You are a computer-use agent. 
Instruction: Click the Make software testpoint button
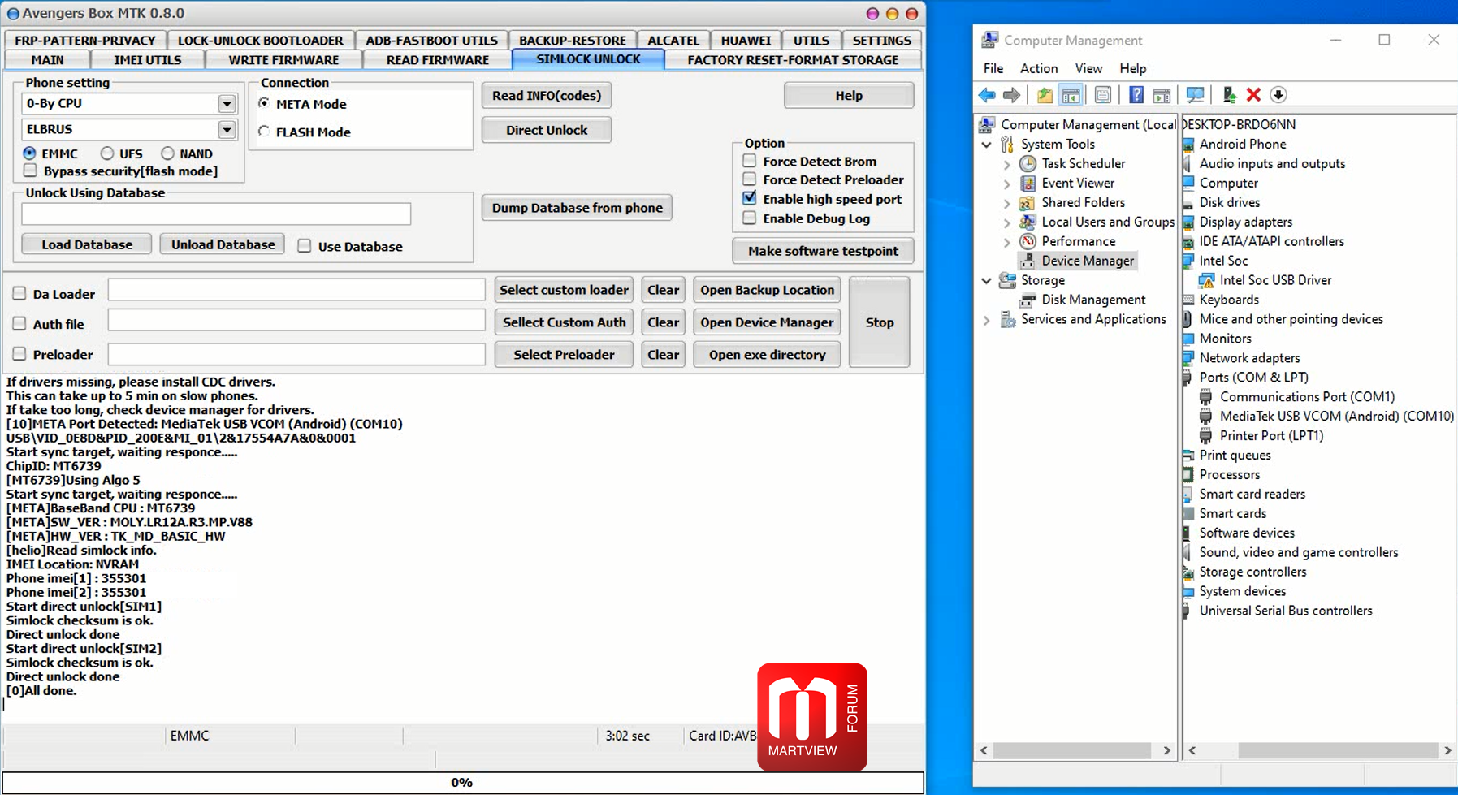[823, 251]
